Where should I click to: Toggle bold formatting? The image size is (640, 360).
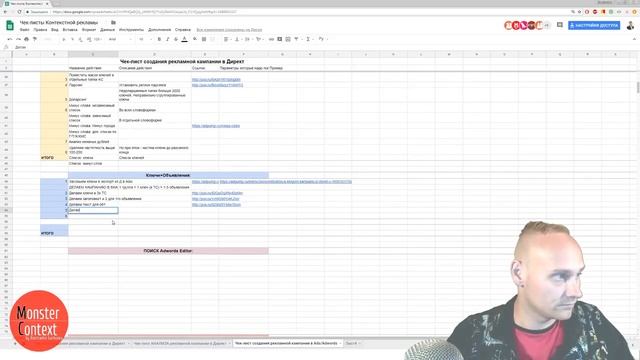coord(159,39)
